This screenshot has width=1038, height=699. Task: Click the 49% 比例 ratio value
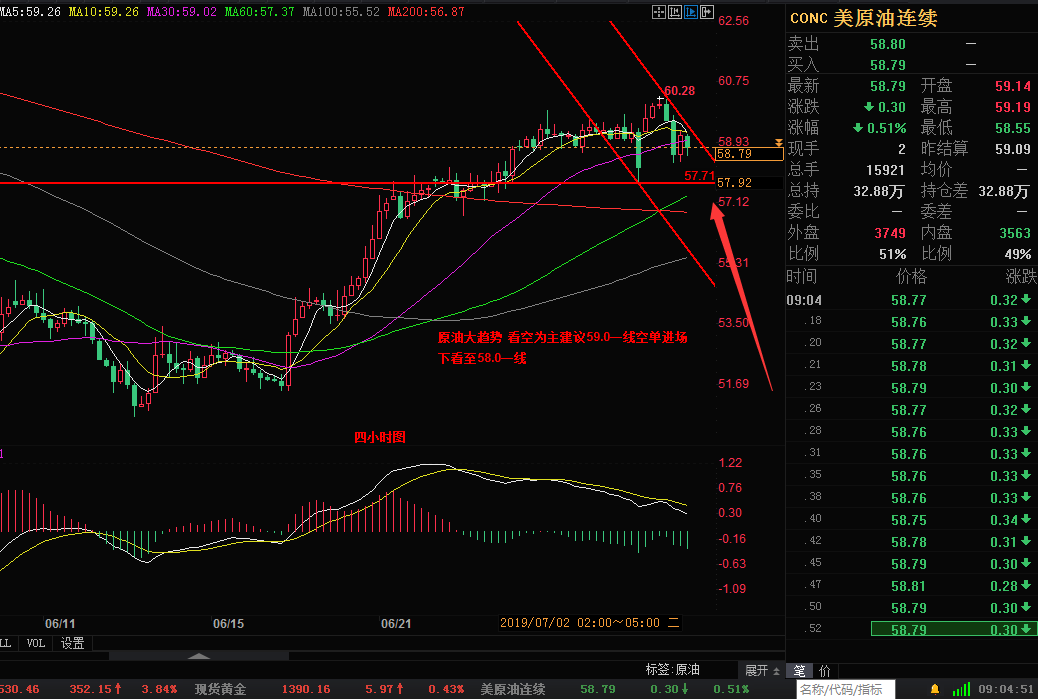click(x=1017, y=254)
